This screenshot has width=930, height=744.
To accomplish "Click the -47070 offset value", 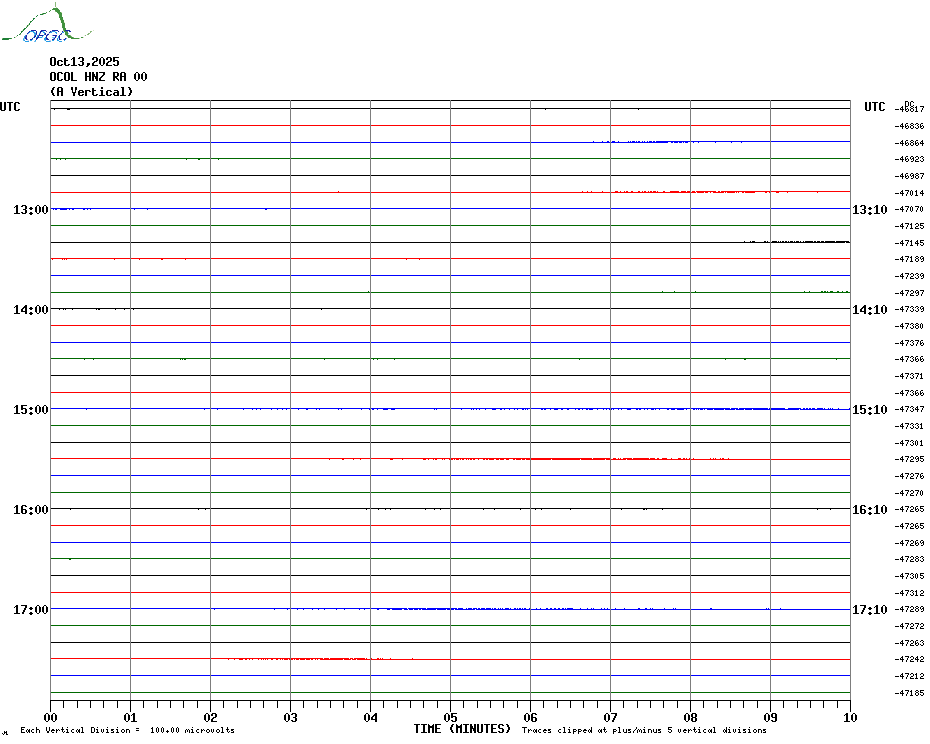I will coord(911,209).
